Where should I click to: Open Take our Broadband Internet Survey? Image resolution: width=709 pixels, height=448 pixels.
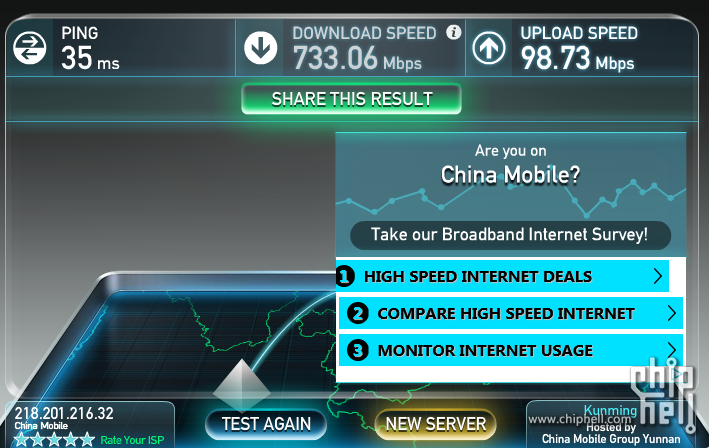click(x=510, y=235)
